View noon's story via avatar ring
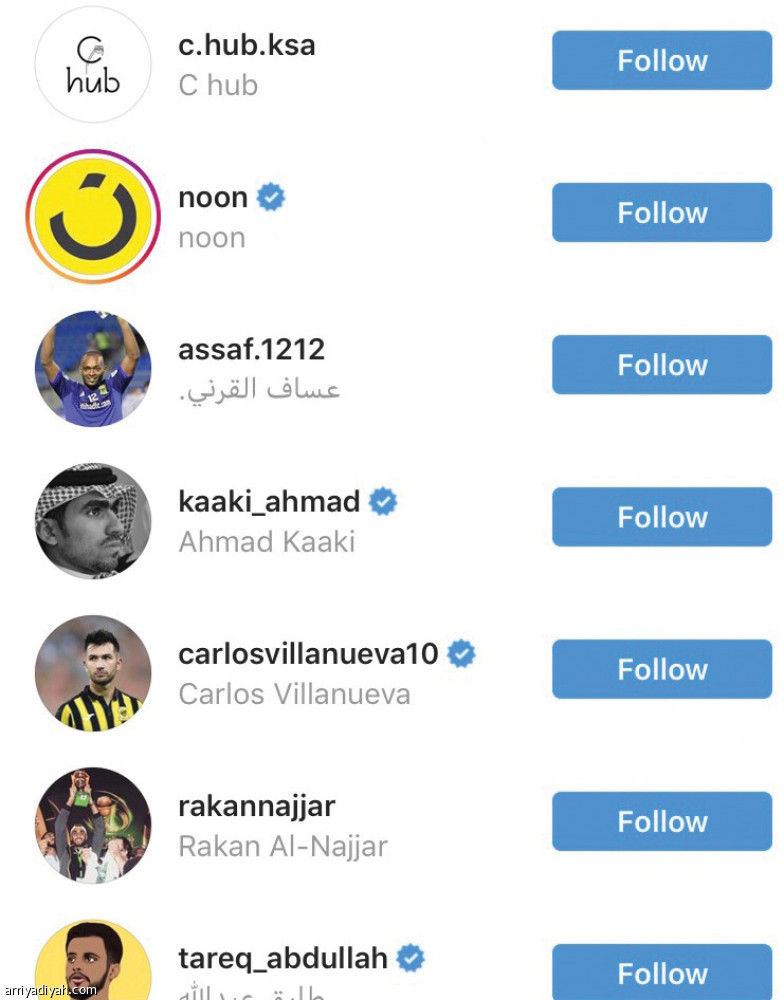 tap(93, 217)
